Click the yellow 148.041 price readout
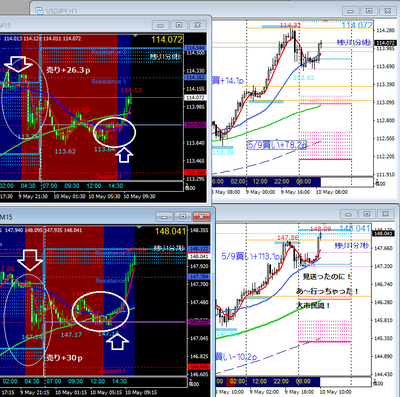Screen dimensions: 400x397 (170, 231)
